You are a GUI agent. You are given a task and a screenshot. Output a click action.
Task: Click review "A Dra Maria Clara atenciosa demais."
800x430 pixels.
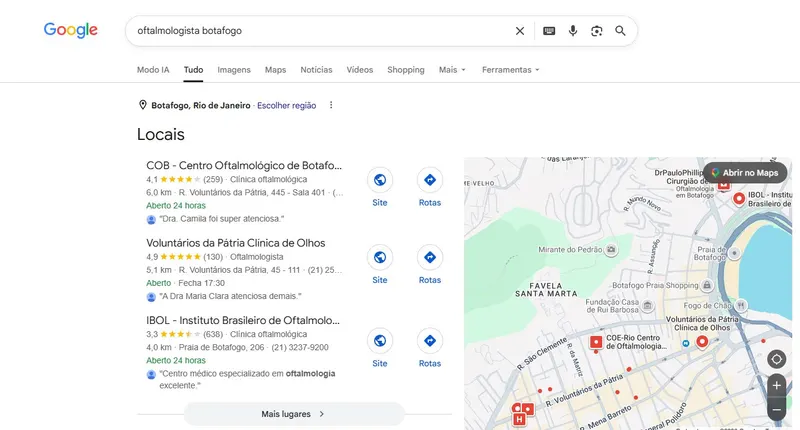(x=230, y=296)
